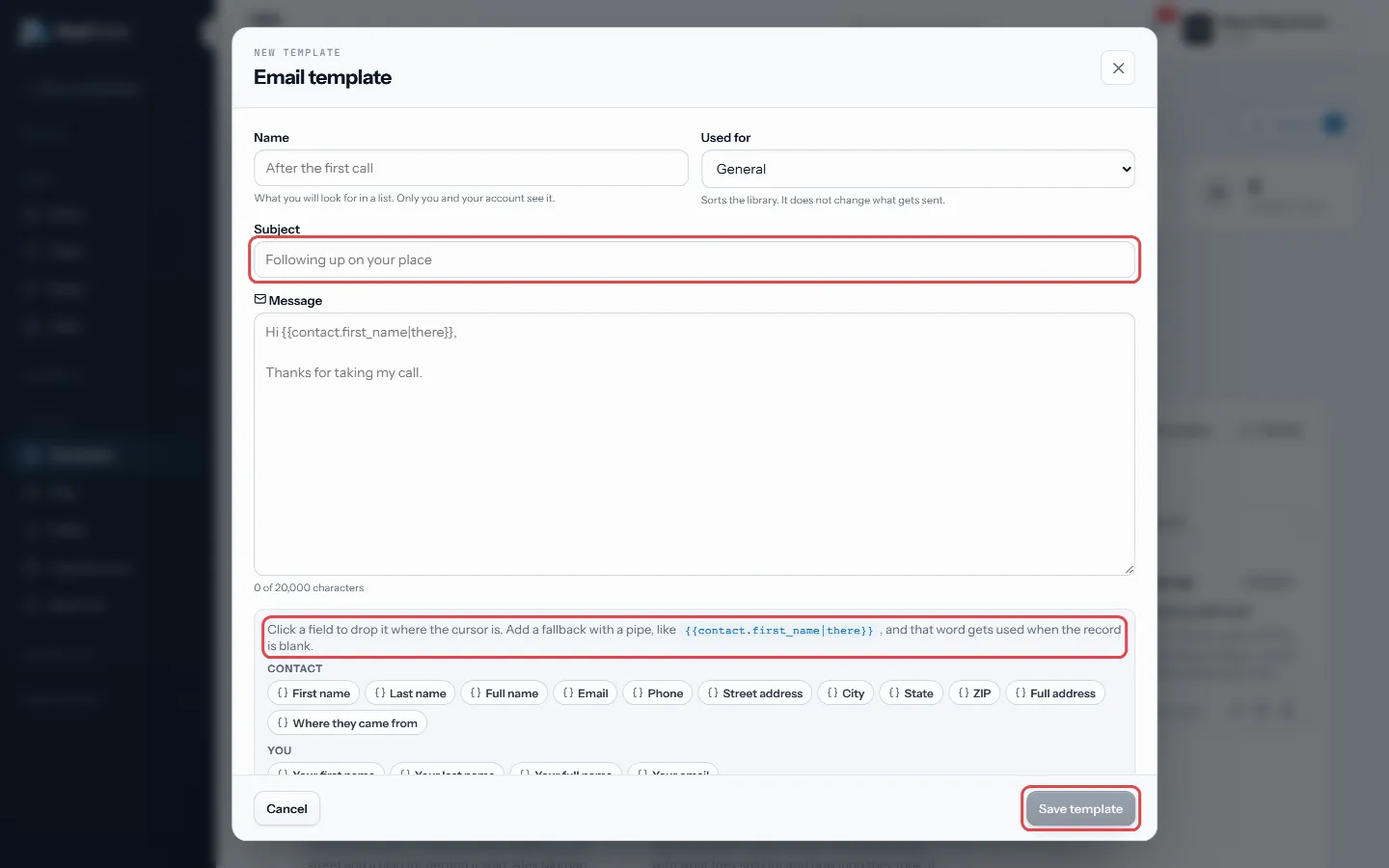The image size is (1389, 868).
Task: Save the email template
Action: pos(1080,809)
